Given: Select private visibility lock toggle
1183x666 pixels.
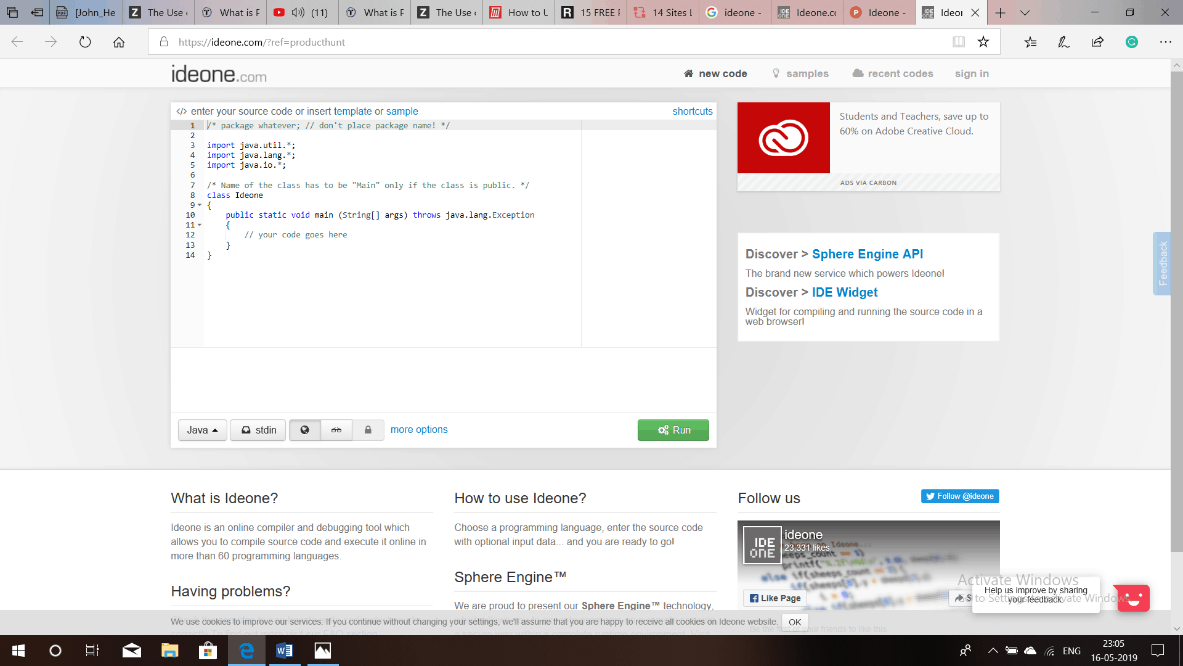Looking at the screenshot, I should tap(368, 430).
